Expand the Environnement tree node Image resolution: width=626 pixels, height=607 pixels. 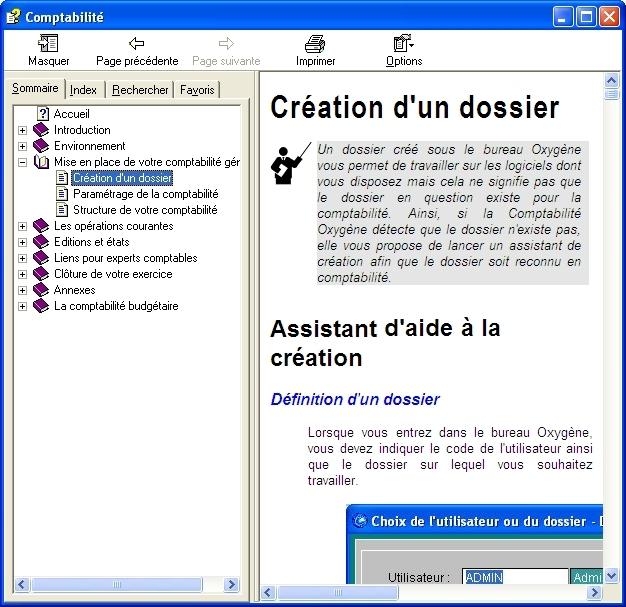[22, 146]
